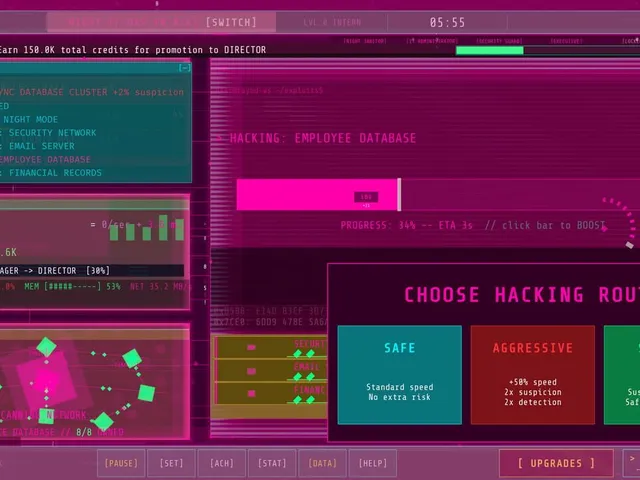Viewport: 640px width, 480px height.
Task: Select EMAIL SERVER in the log panel
Action: tap(42, 146)
